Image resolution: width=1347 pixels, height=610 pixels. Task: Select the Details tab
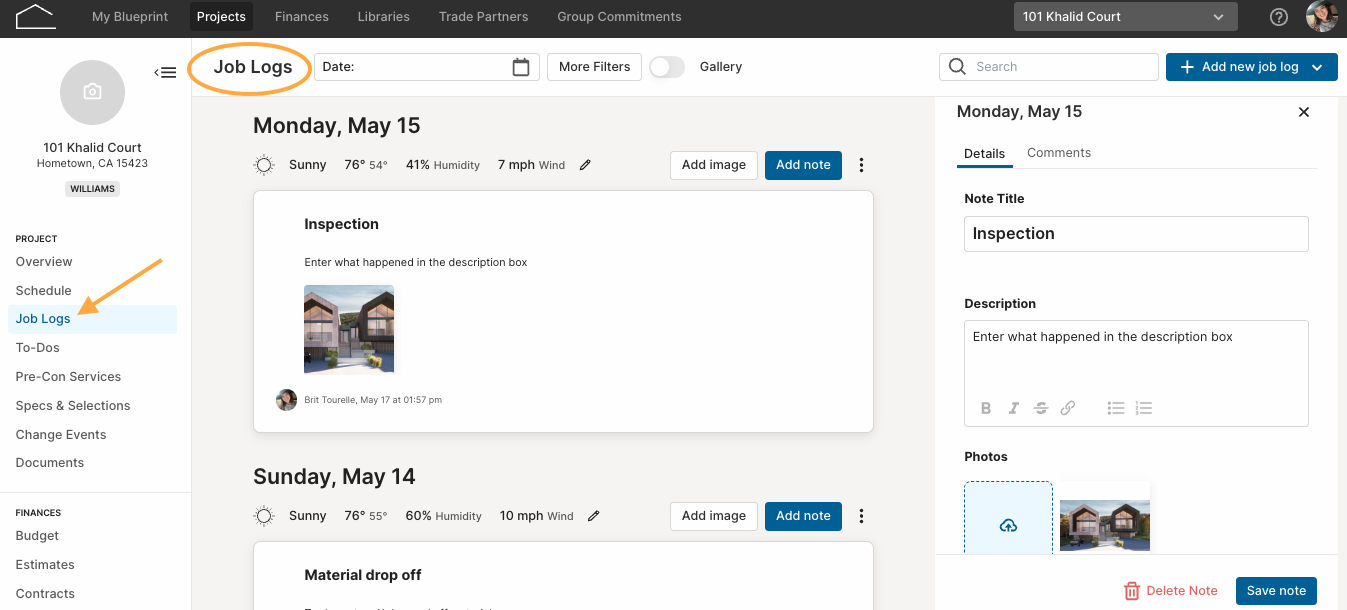tap(984, 154)
